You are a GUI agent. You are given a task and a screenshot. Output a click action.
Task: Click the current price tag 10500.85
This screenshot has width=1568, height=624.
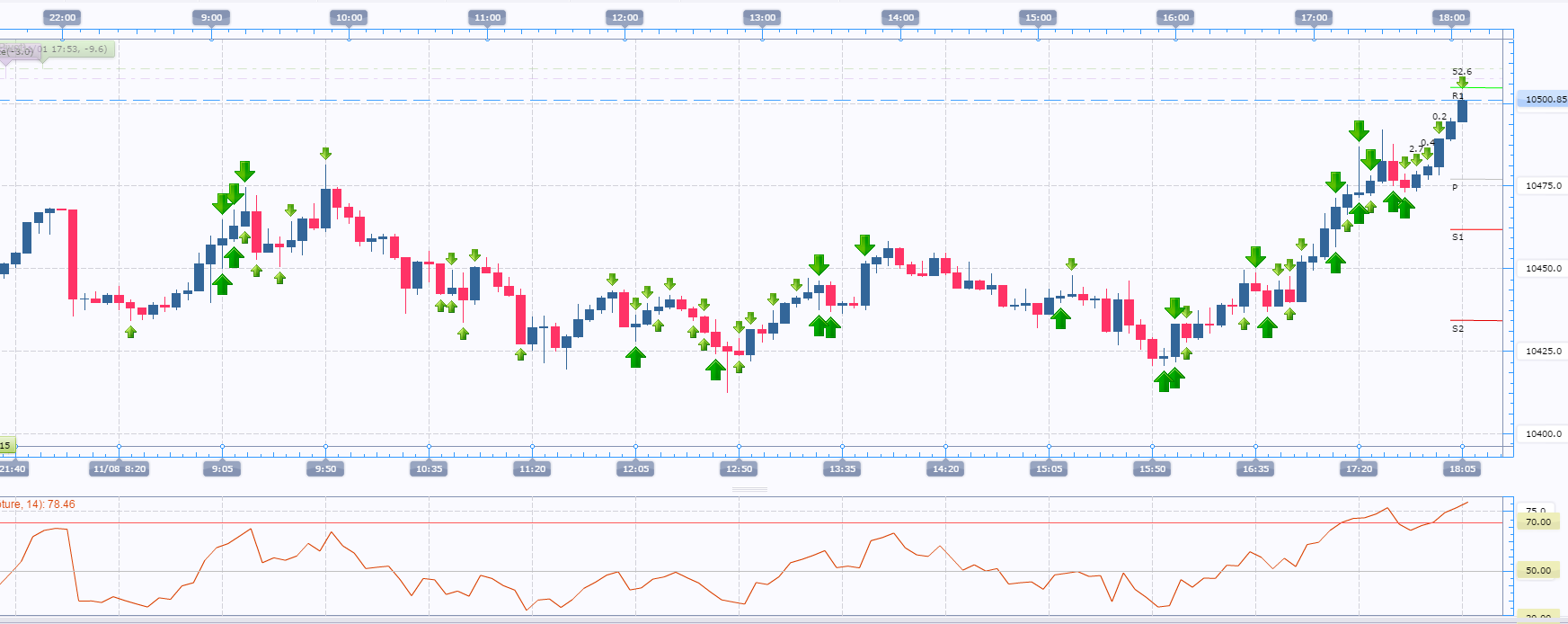(1544, 99)
